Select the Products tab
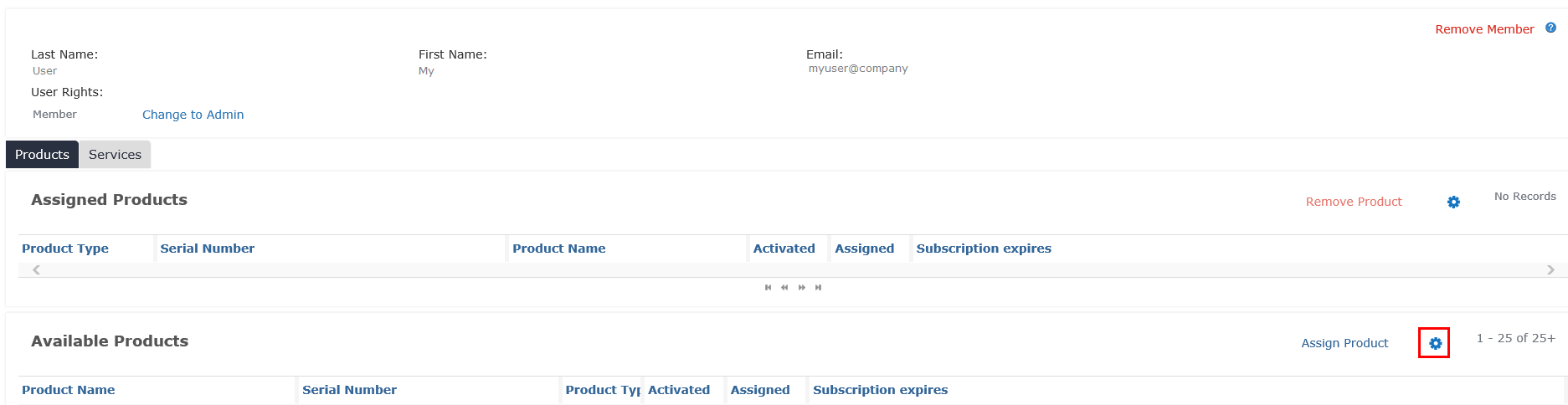The image size is (1568, 405). pyautogui.click(x=42, y=155)
